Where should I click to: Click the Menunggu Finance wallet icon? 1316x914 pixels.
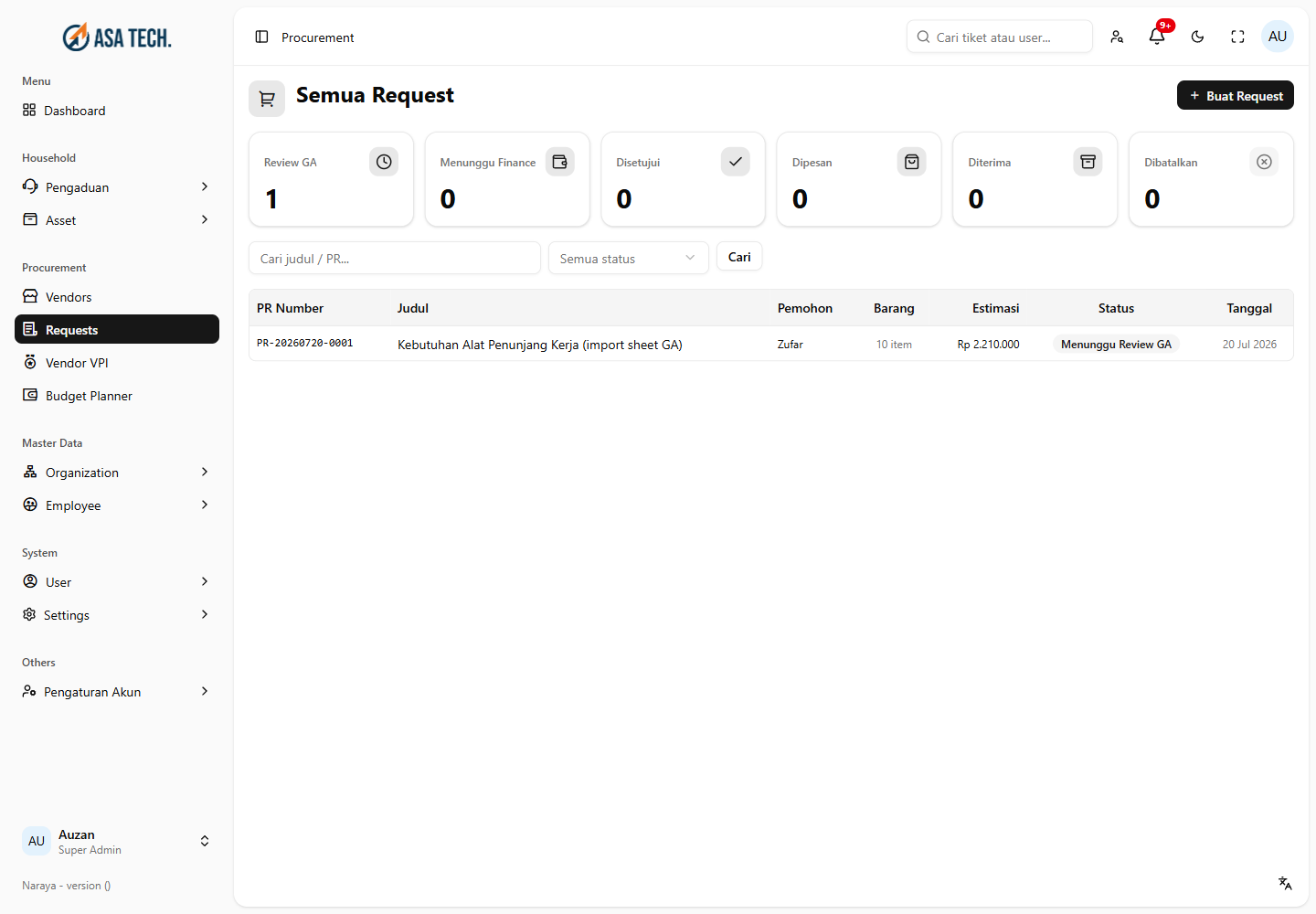560,162
